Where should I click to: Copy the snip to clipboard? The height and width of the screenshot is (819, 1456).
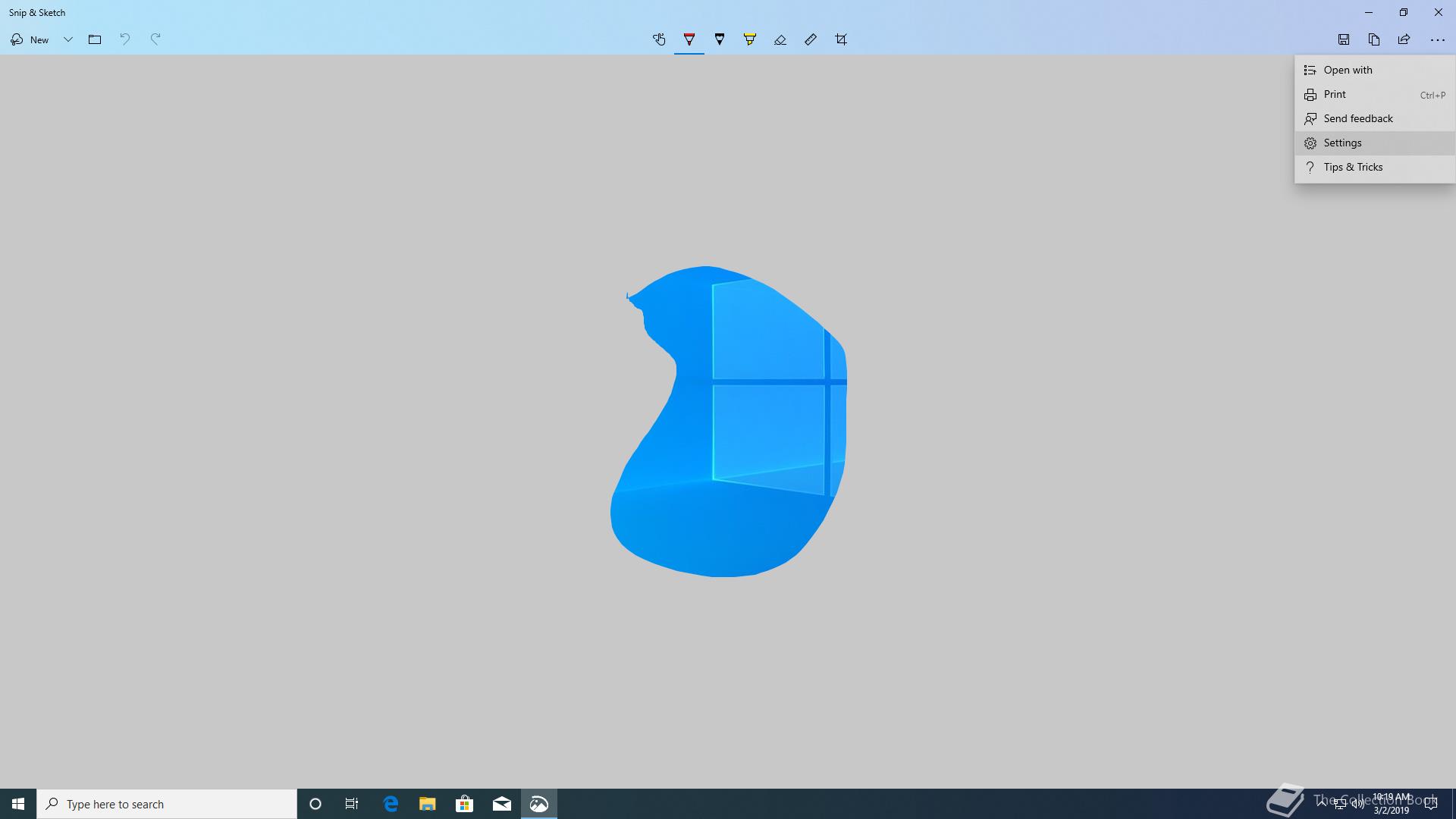(x=1374, y=39)
